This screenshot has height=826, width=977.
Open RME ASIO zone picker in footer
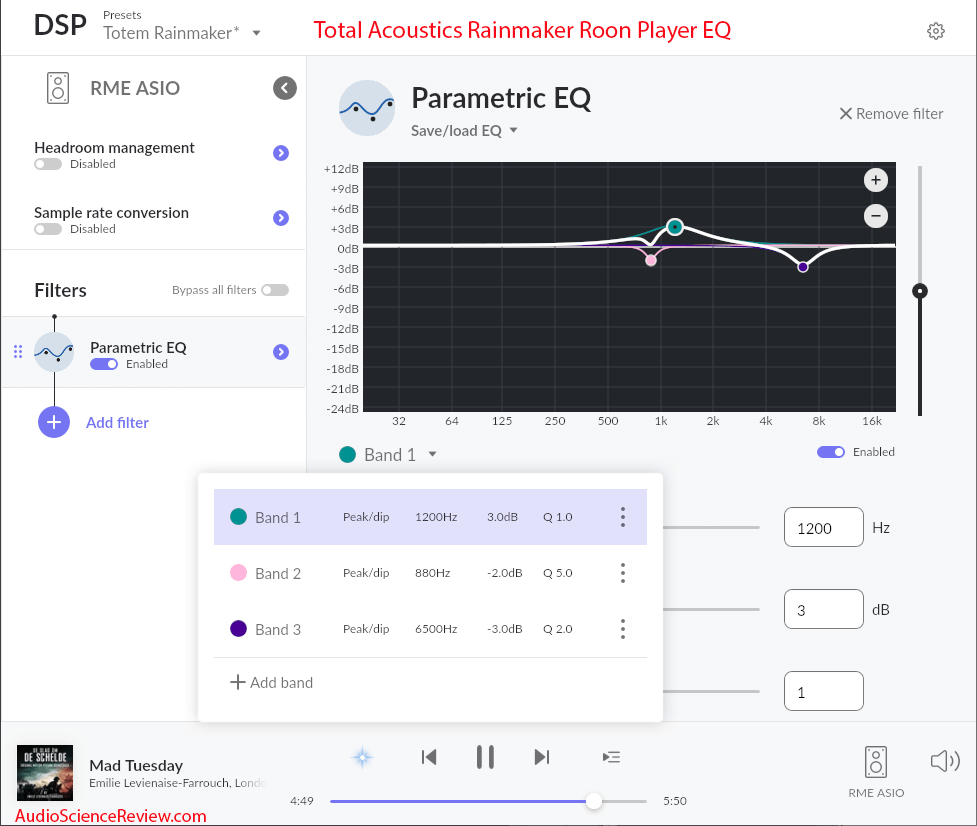point(875,772)
